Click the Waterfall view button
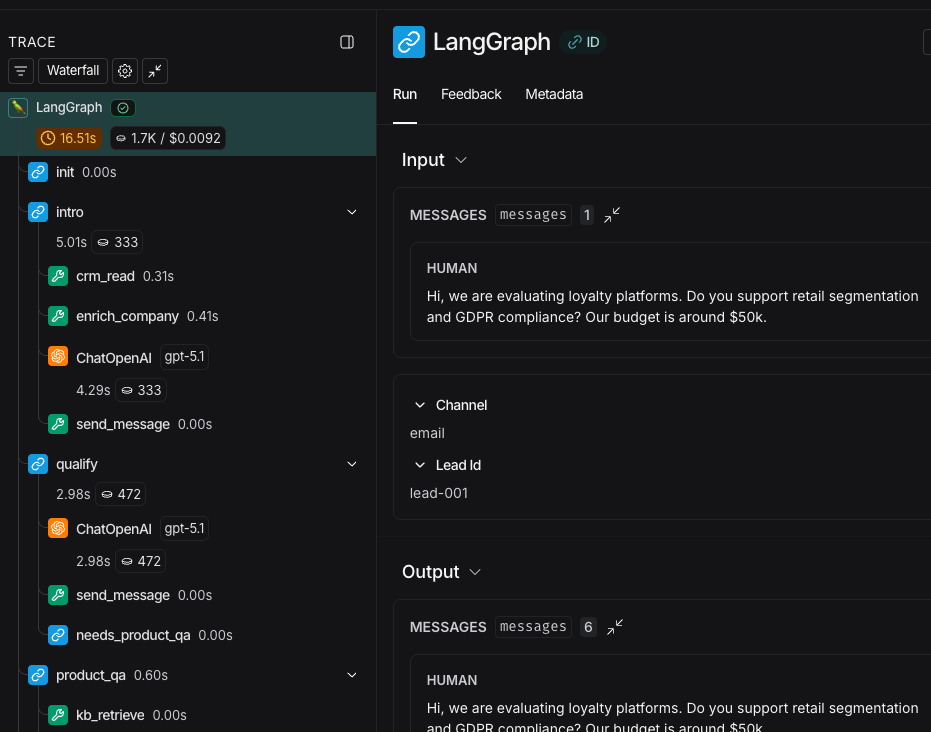This screenshot has width=931, height=732. (73, 71)
